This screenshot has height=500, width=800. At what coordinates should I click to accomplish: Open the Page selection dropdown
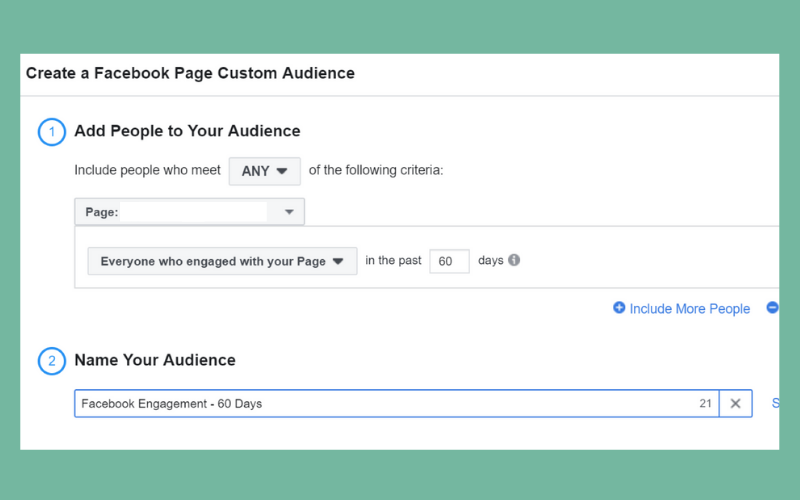[x=189, y=212]
